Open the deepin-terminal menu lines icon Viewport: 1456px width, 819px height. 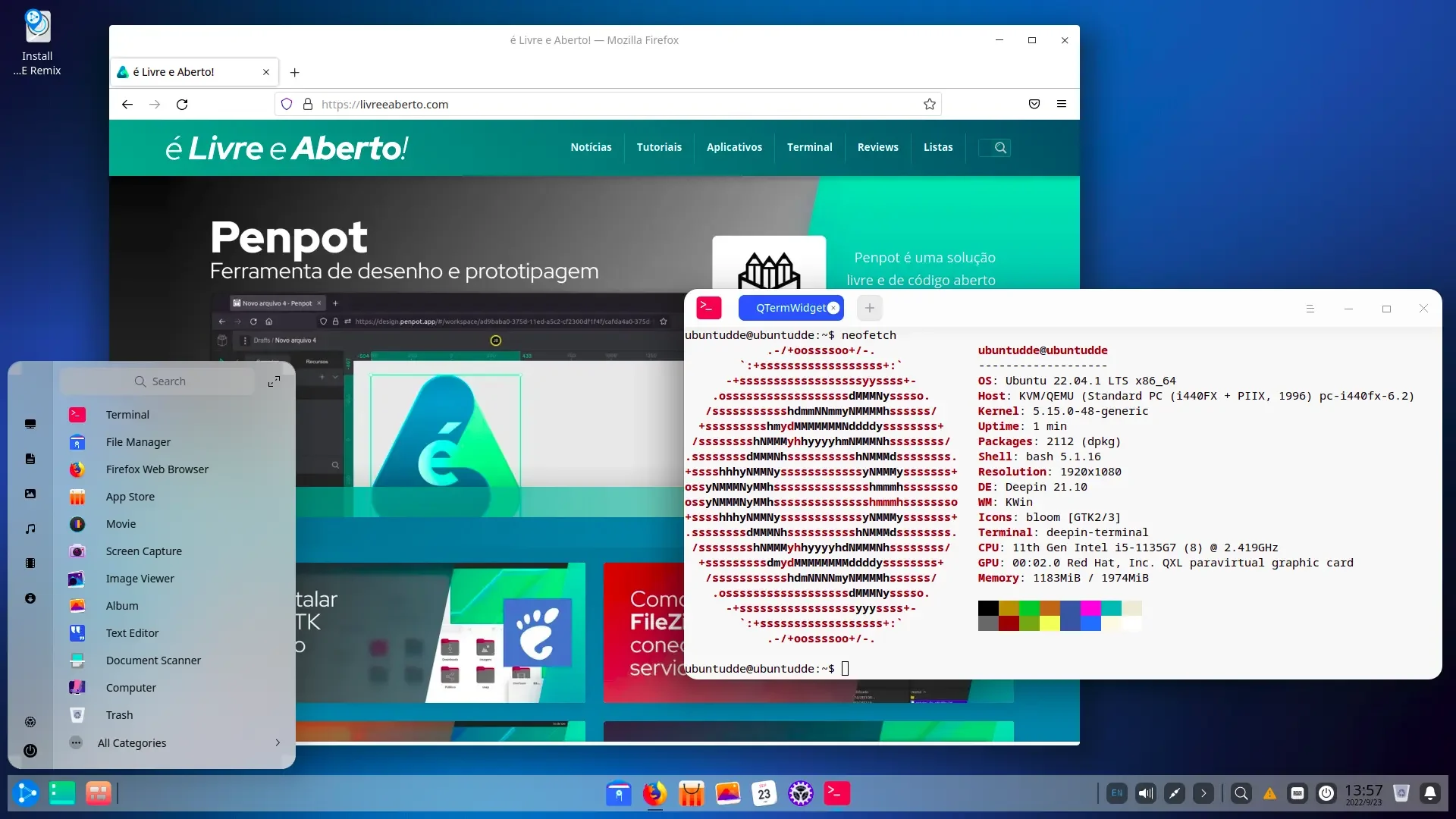tap(1310, 309)
